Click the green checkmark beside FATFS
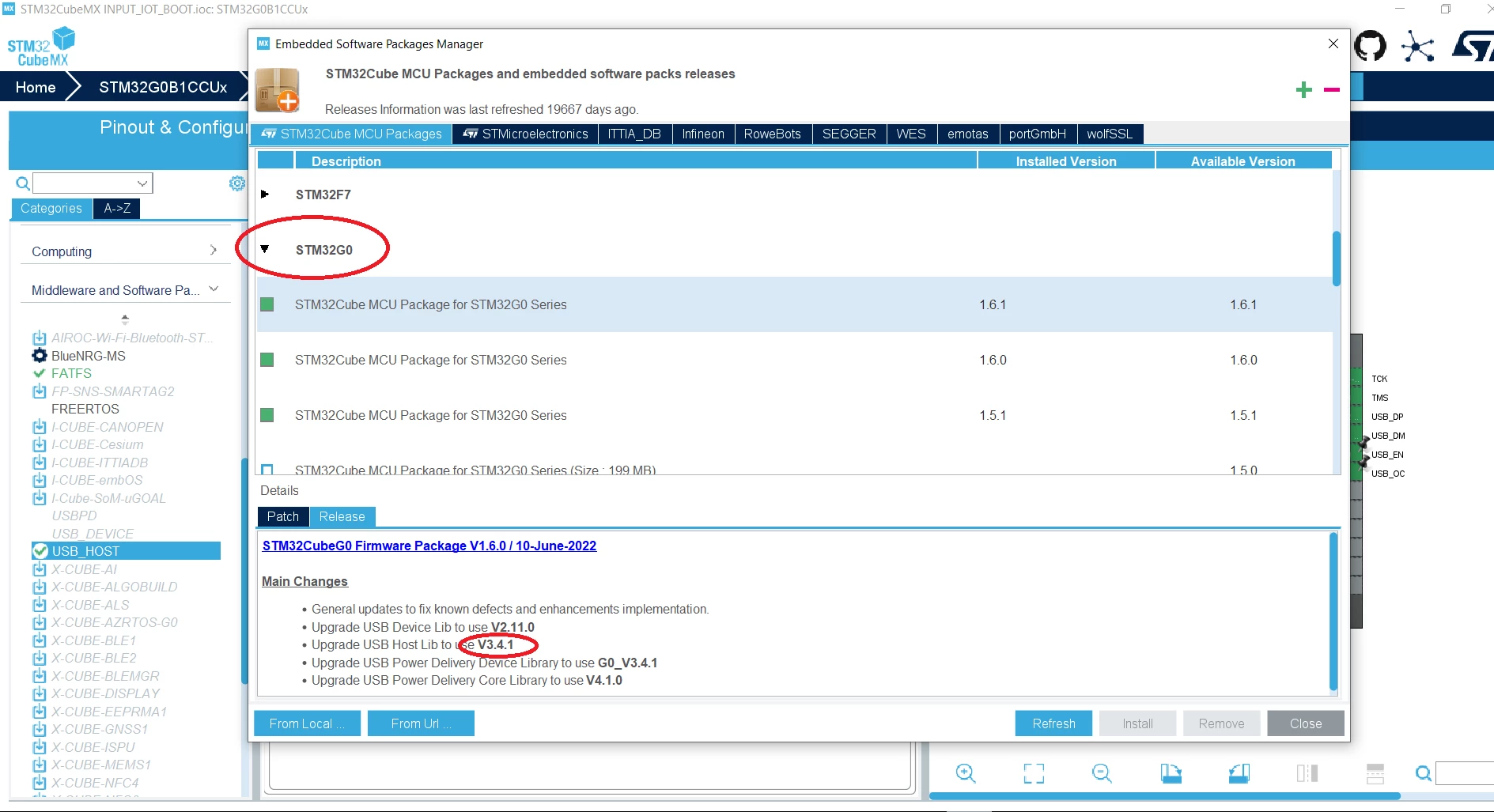The width and height of the screenshot is (1494, 812). pos(40,373)
